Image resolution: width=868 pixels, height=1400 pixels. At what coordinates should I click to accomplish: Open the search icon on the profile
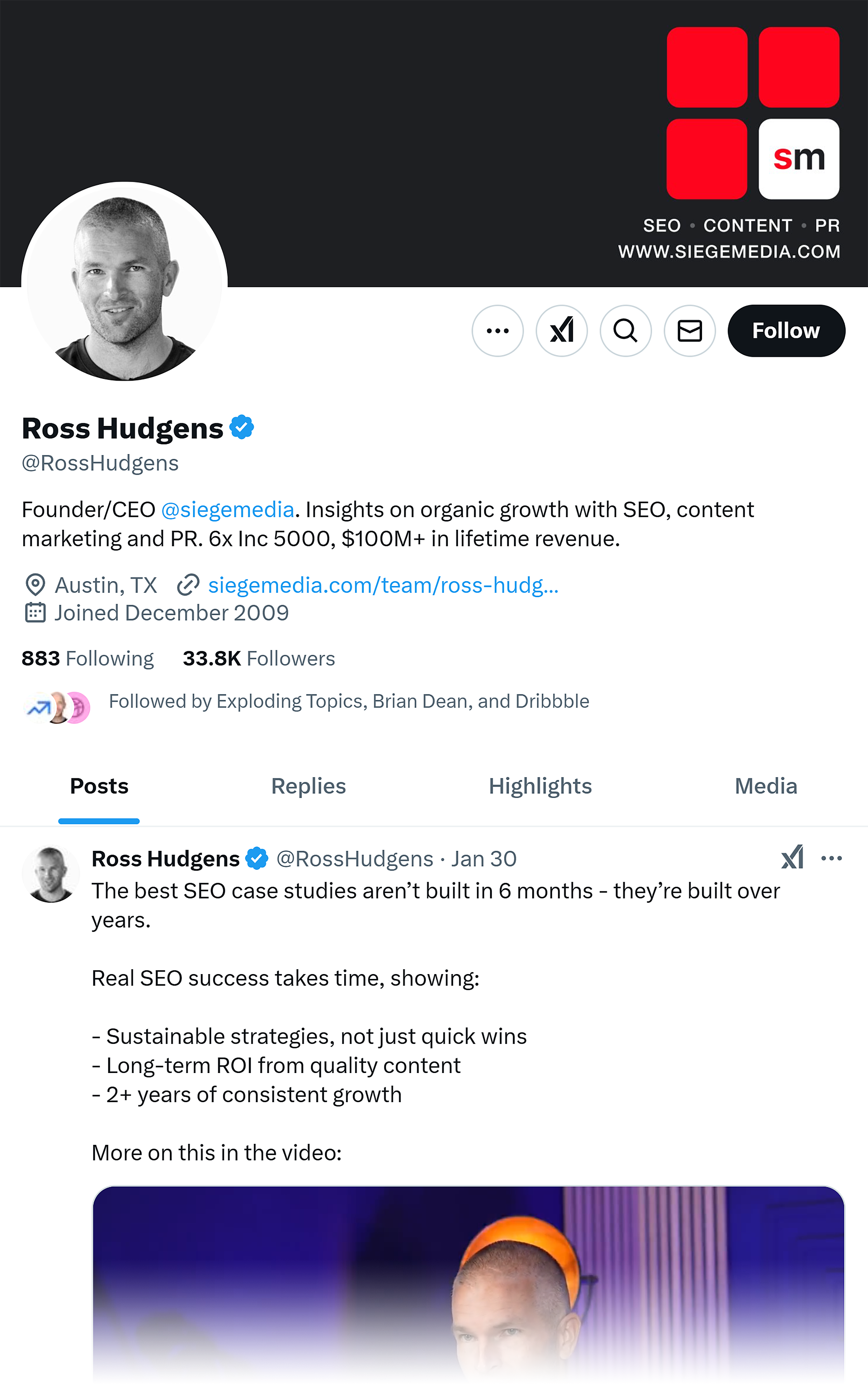pyautogui.click(x=626, y=330)
